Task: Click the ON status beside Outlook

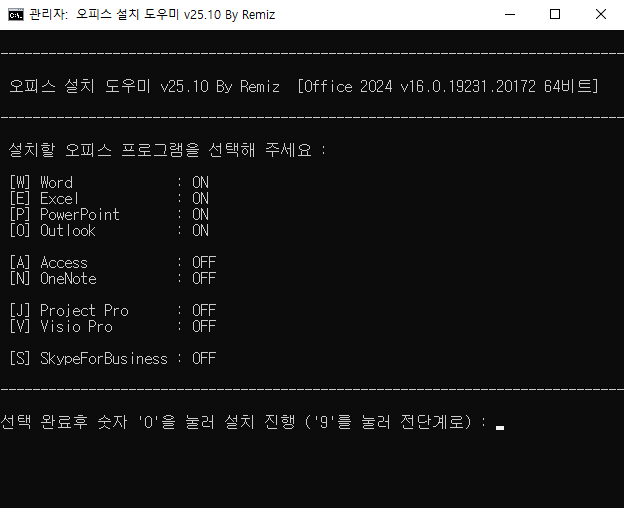Action: [200, 231]
